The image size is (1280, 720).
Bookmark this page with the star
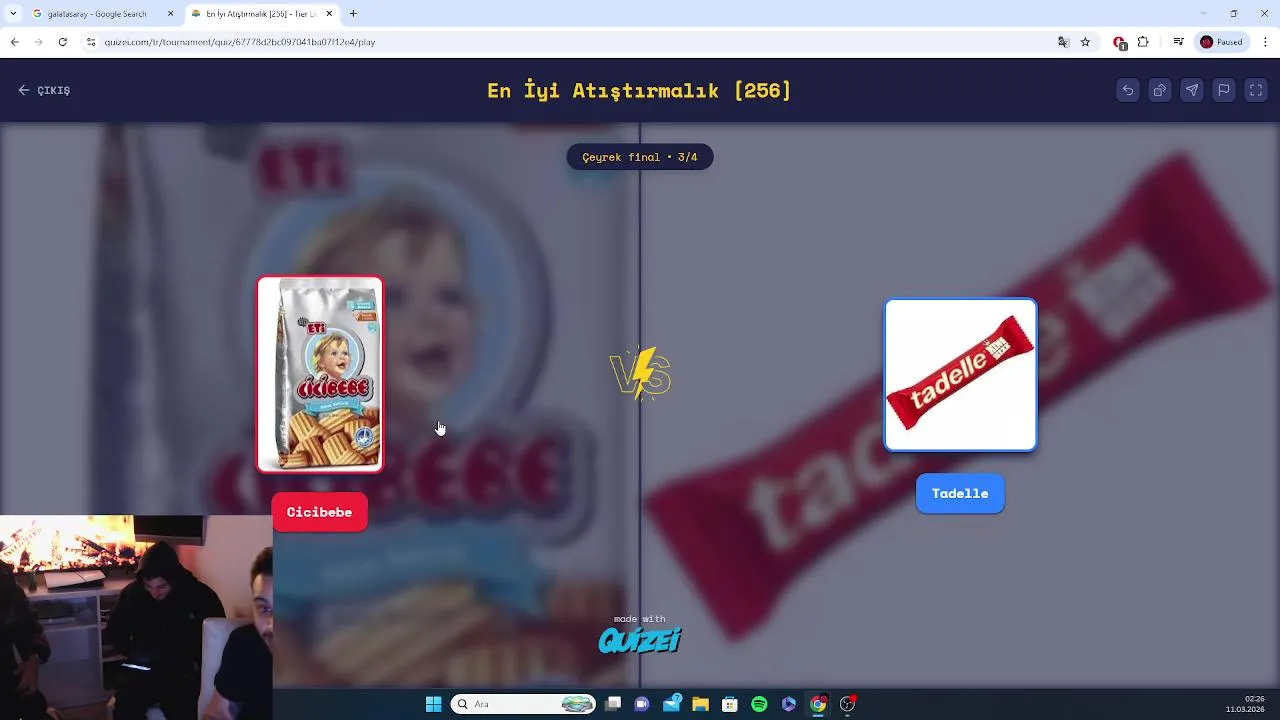[x=1085, y=42]
